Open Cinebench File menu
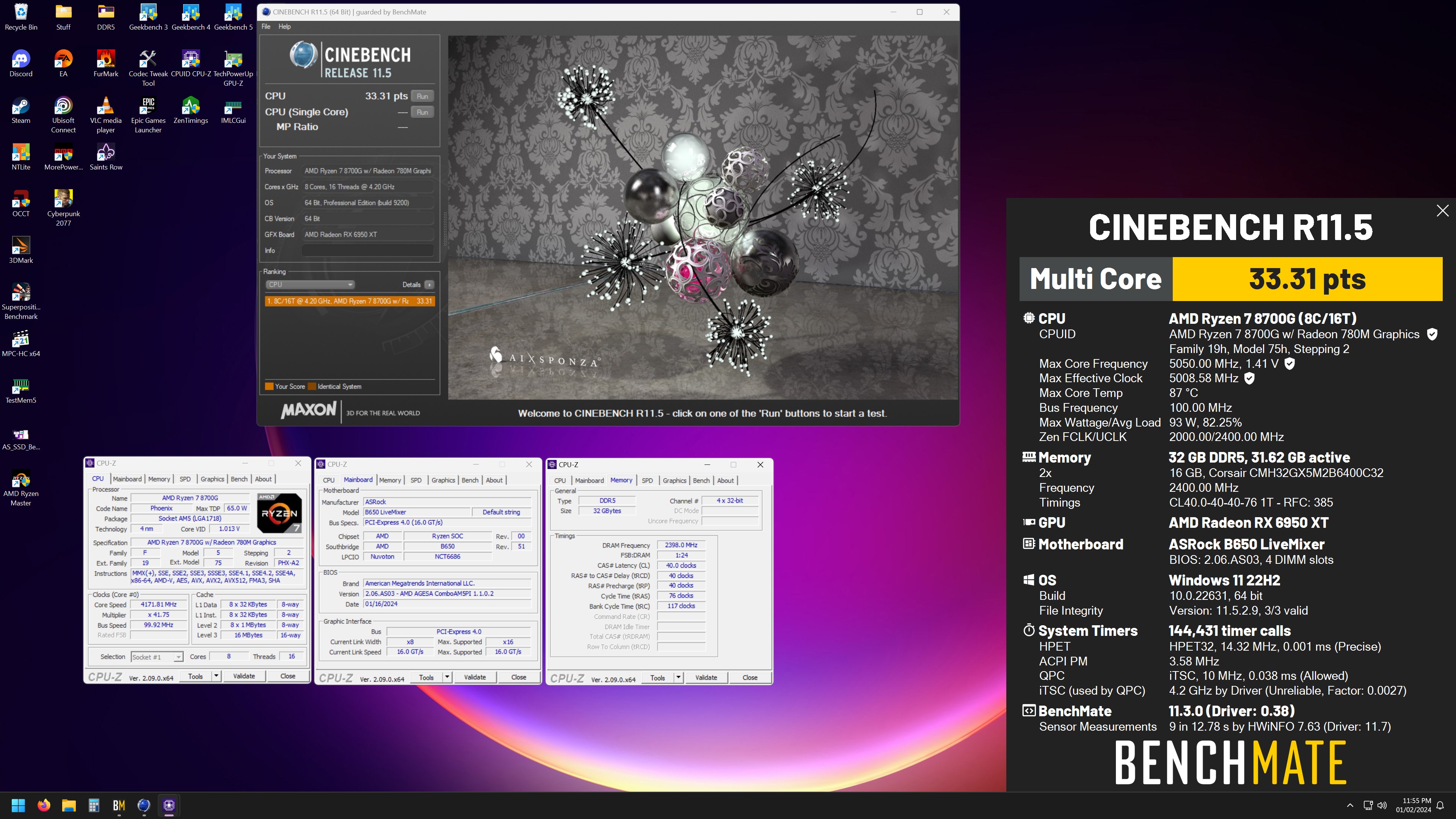The height and width of the screenshot is (819, 1456). point(266,27)
